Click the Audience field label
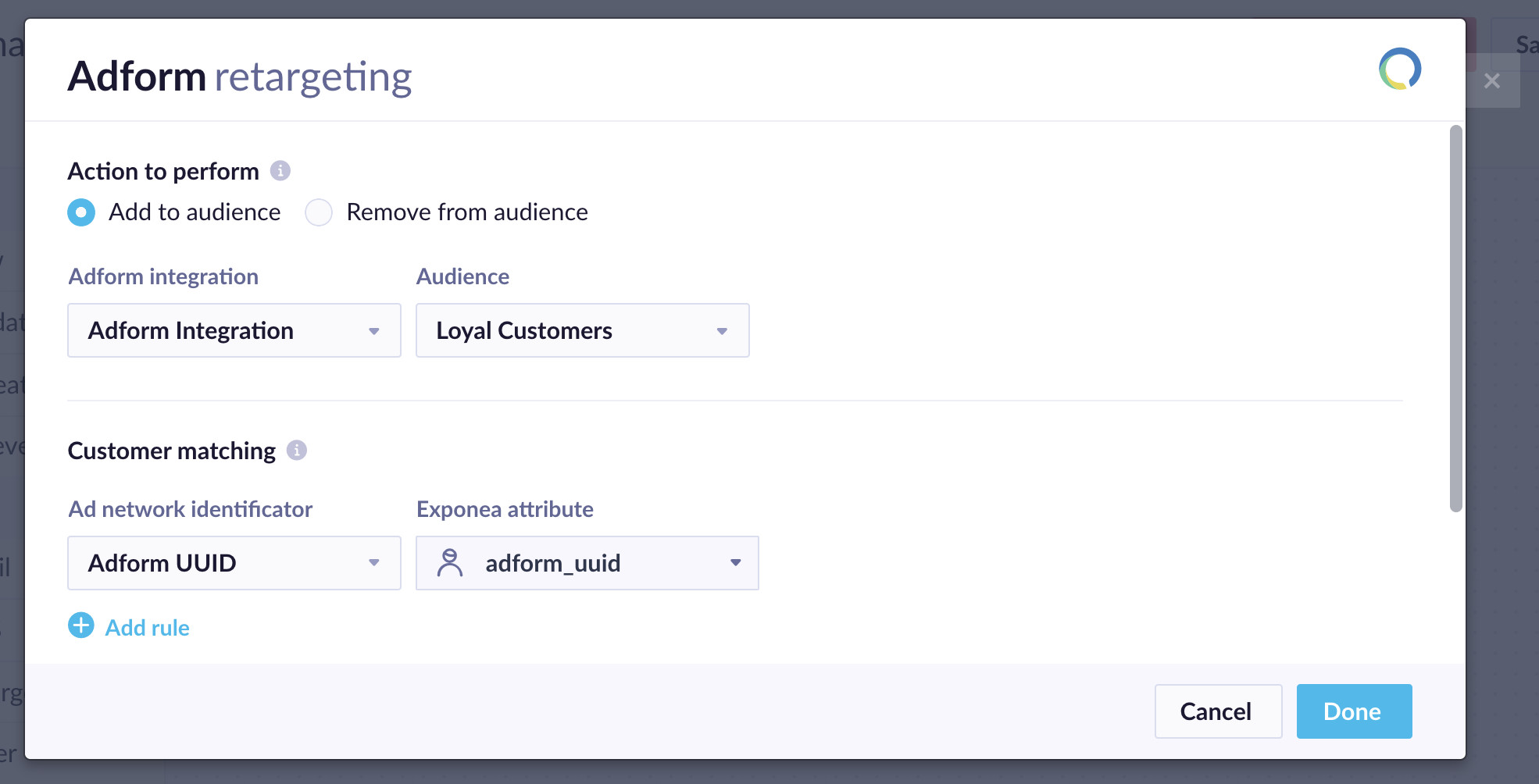Screen dimensions: 1539x784 tap(462, 276)
